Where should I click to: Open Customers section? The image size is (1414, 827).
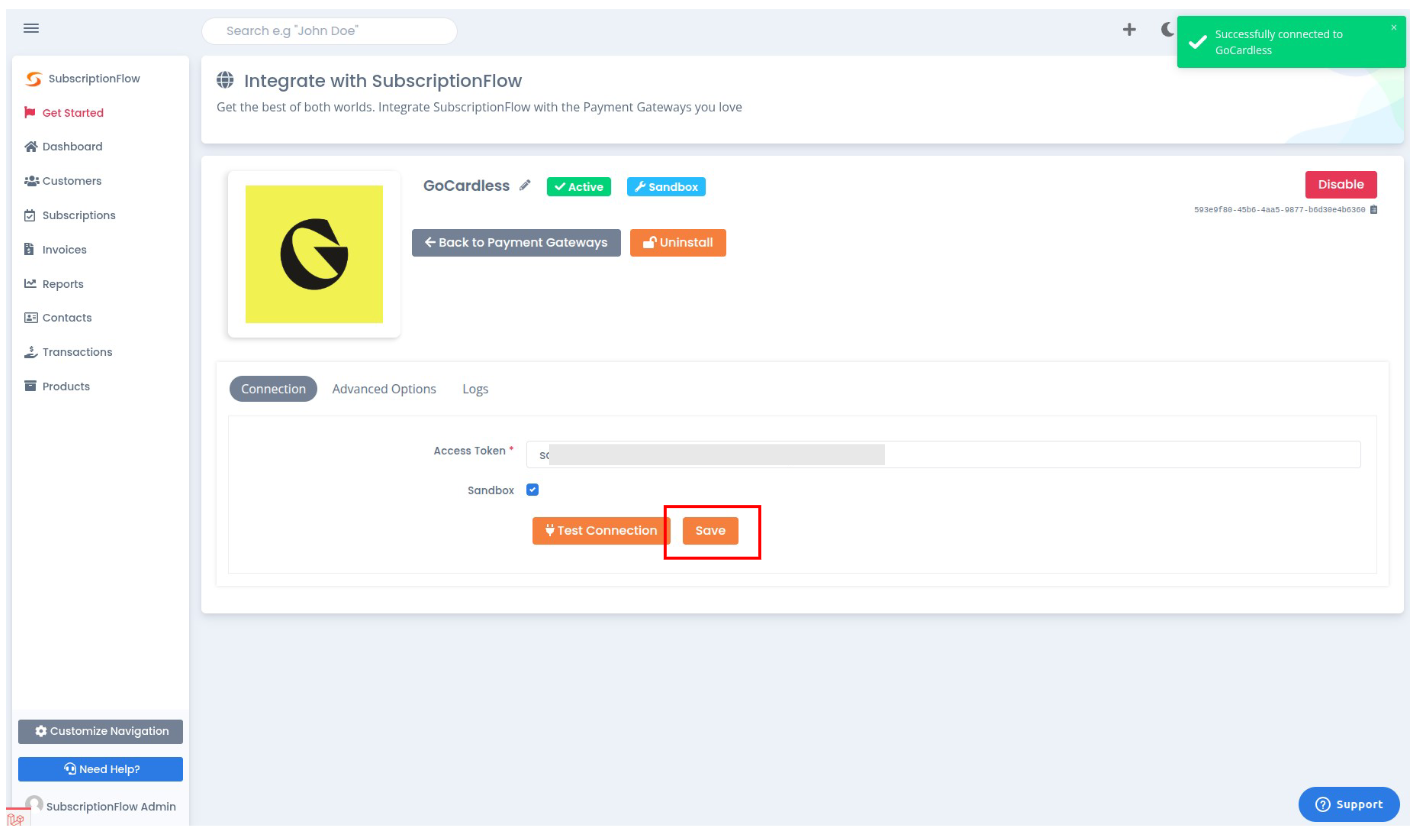click(72, 181)
